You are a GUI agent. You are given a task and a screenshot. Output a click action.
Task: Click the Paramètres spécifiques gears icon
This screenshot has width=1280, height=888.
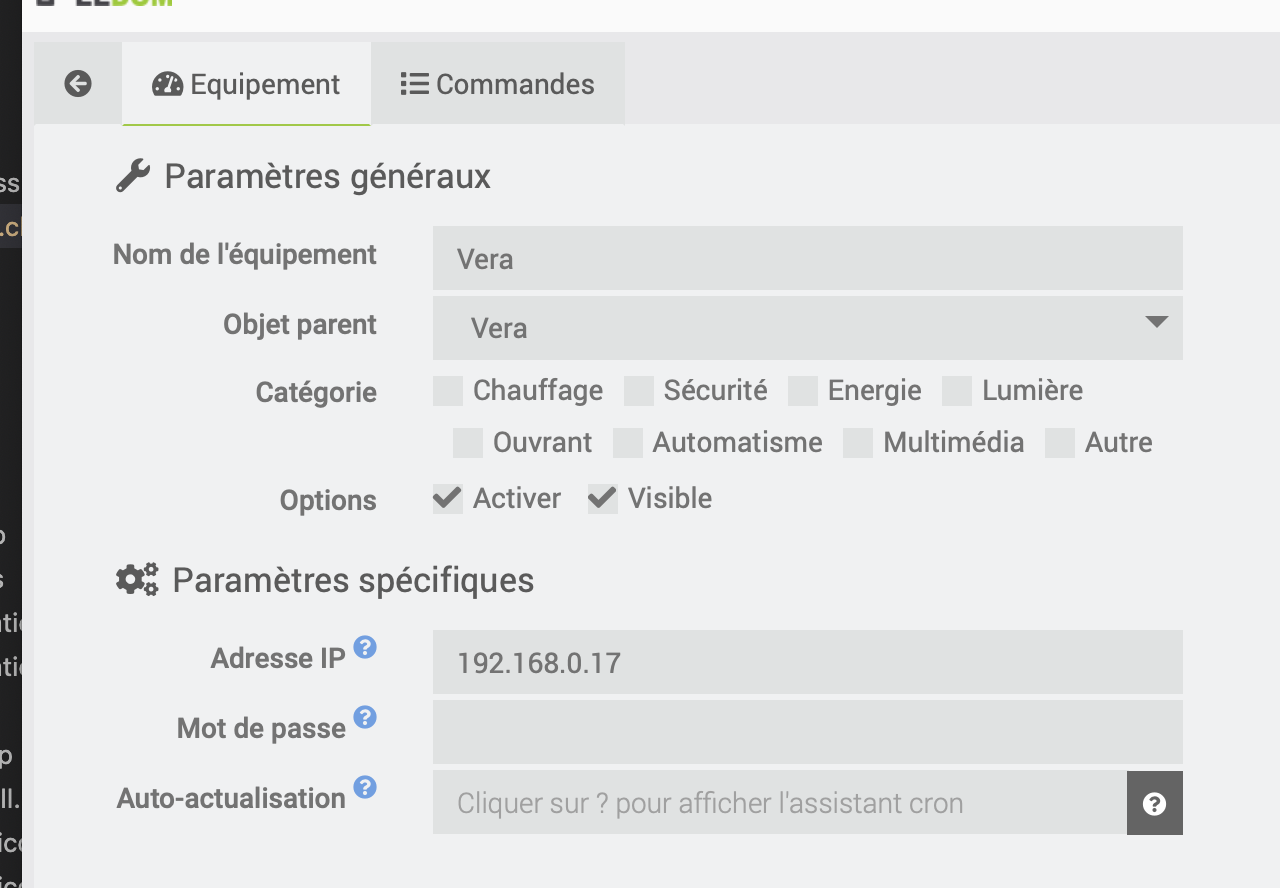click(x=137, y=580)
